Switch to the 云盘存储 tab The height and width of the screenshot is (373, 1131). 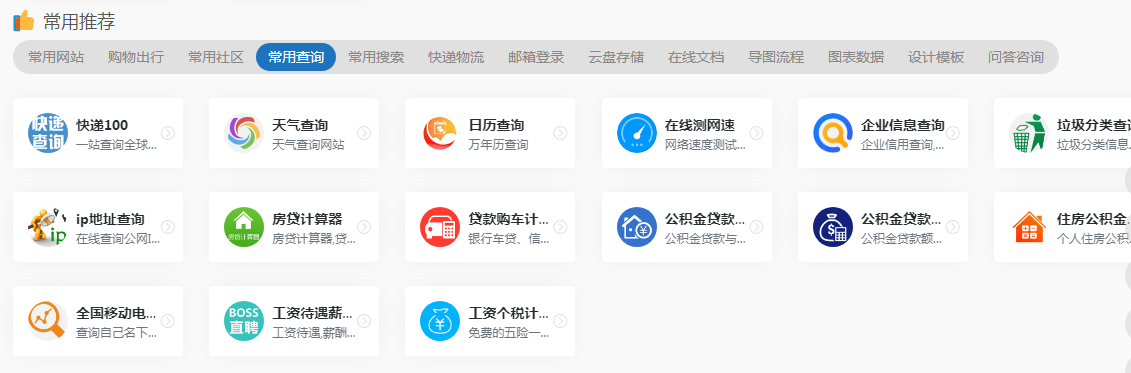point(616,57)
